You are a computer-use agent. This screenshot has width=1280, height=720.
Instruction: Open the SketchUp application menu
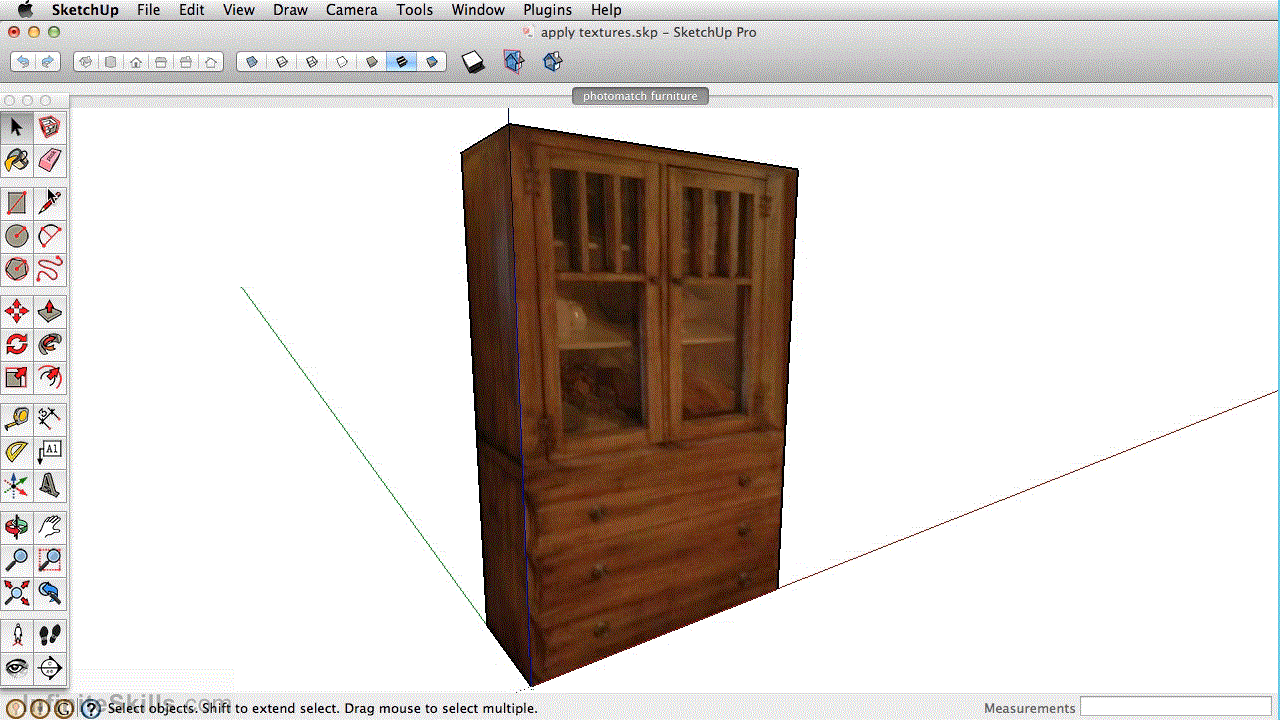(x=85, y=10)
